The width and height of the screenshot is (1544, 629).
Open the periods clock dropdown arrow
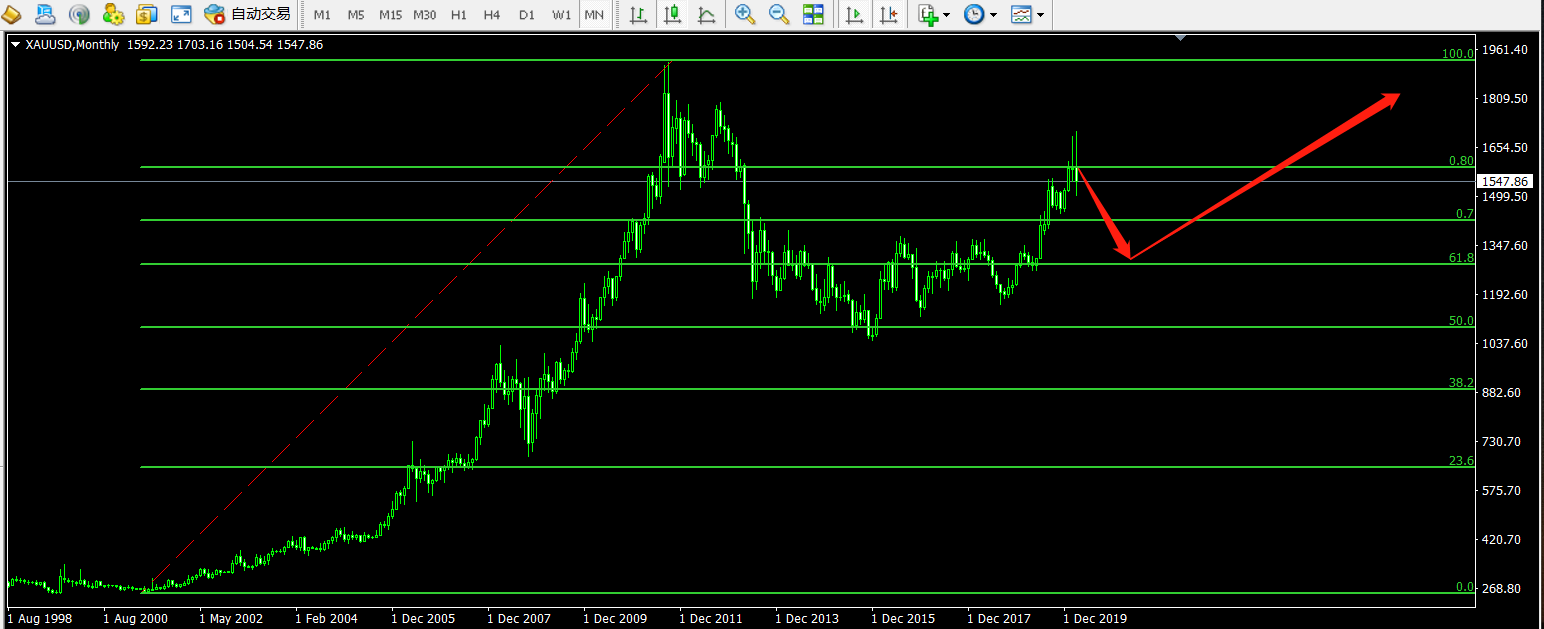point(993,15)
